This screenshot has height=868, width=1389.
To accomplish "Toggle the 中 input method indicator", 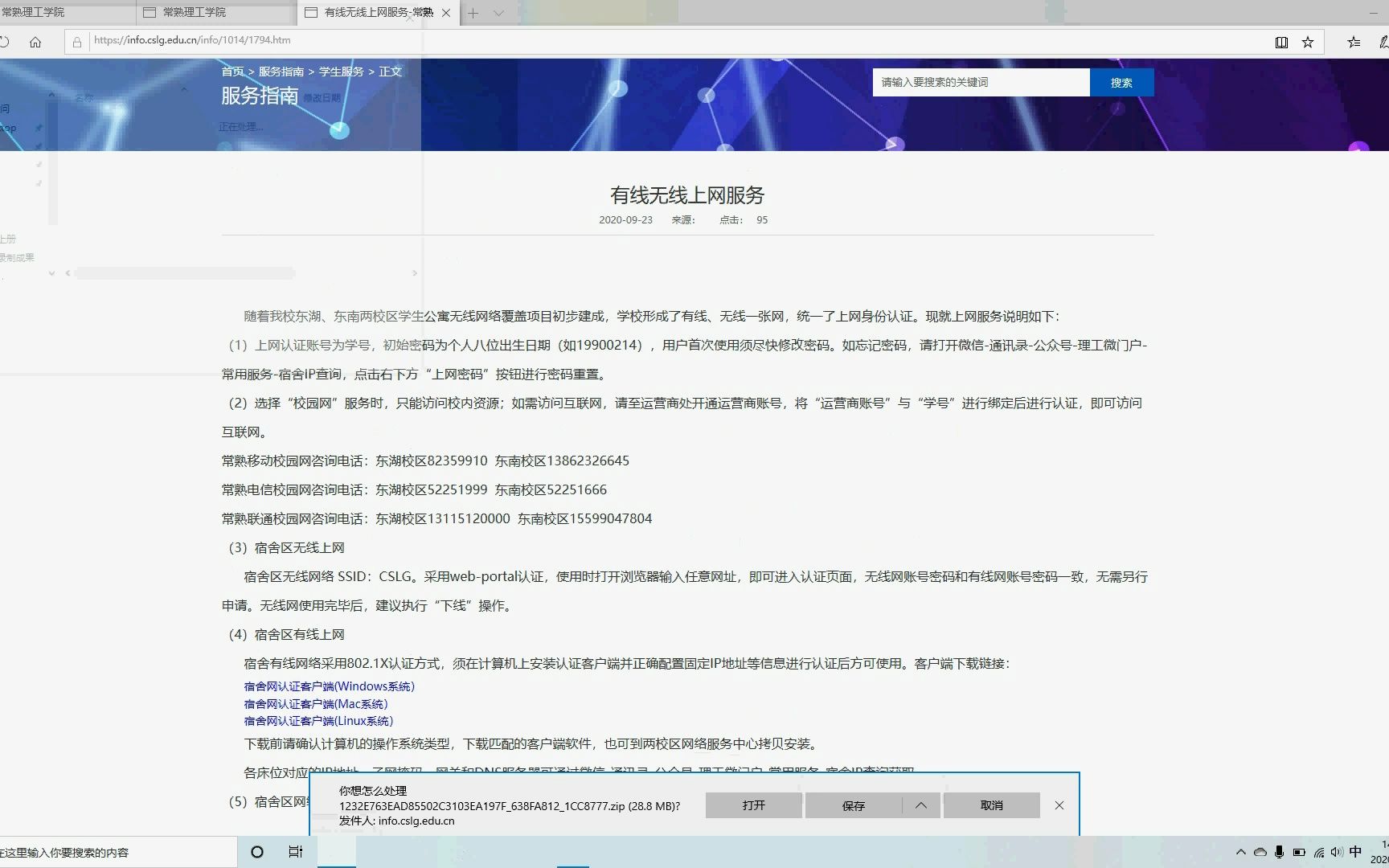I will point(1356,852).
